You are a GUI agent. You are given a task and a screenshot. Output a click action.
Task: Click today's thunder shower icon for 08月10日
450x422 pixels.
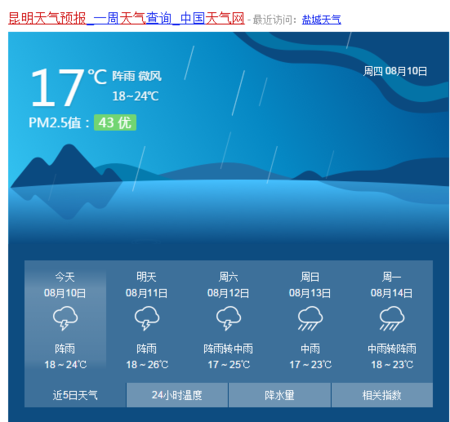click(x=65, y=318)
